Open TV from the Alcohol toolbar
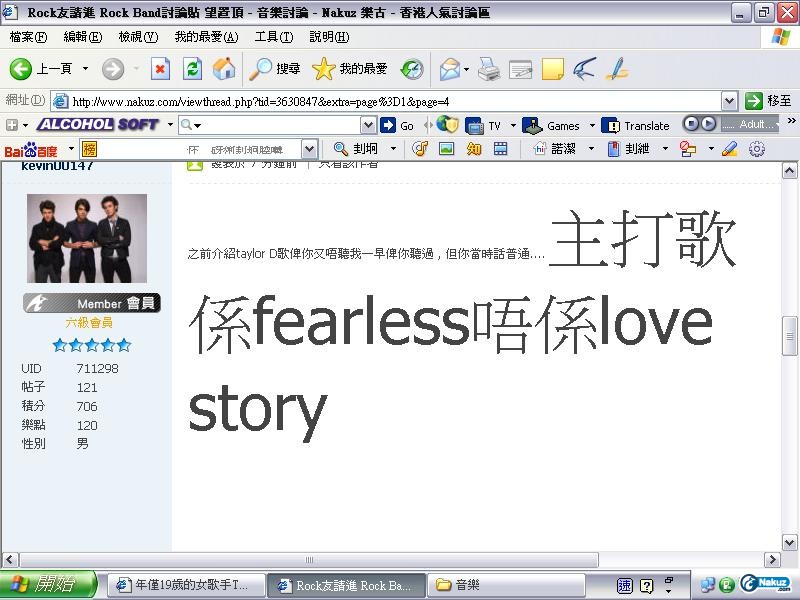Image resolution: width=800 pixels, height=600 pixels. coord(483,126)
